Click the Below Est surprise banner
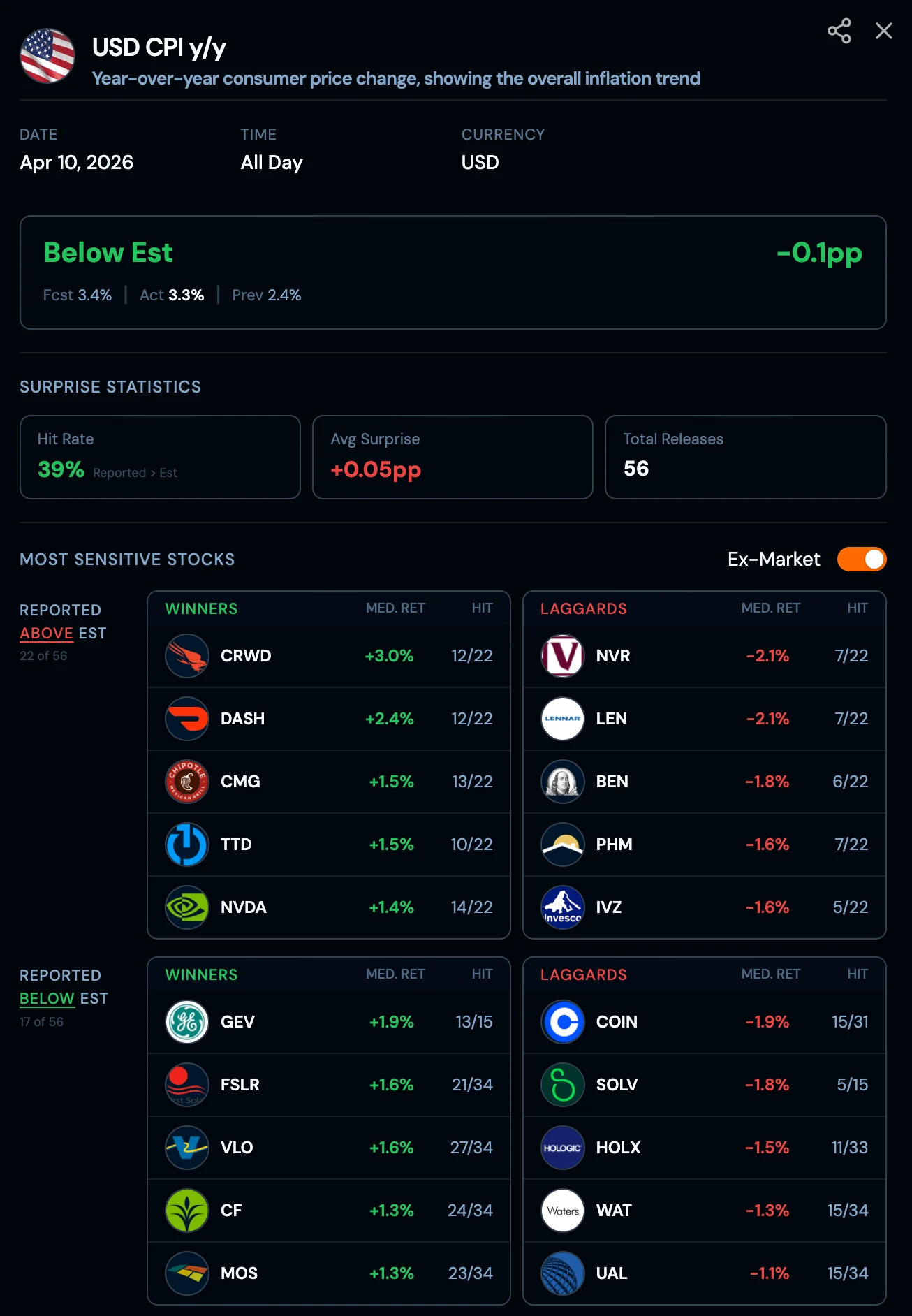912x1316 pixels. pyautogui.click(x=453, y=272)
